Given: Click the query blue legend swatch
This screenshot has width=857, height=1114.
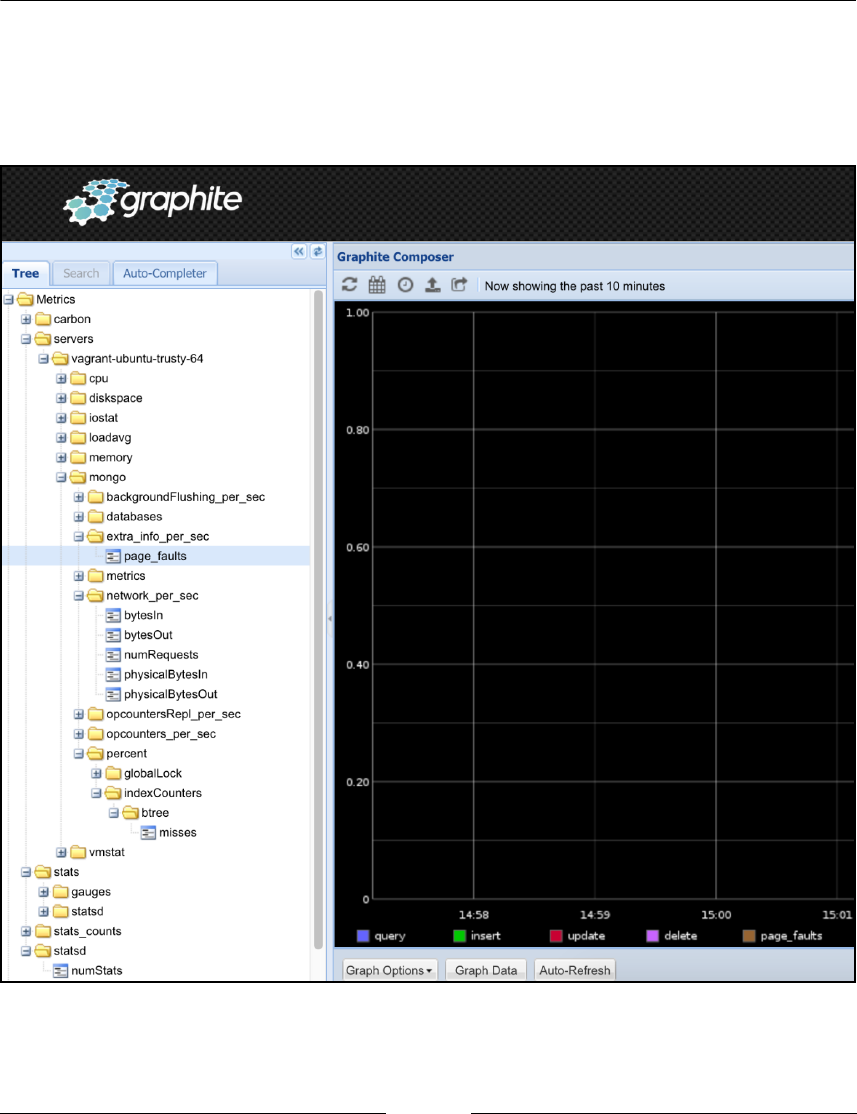Looking at the screenshot, I should pyautogui.click(x=363, y=936).
